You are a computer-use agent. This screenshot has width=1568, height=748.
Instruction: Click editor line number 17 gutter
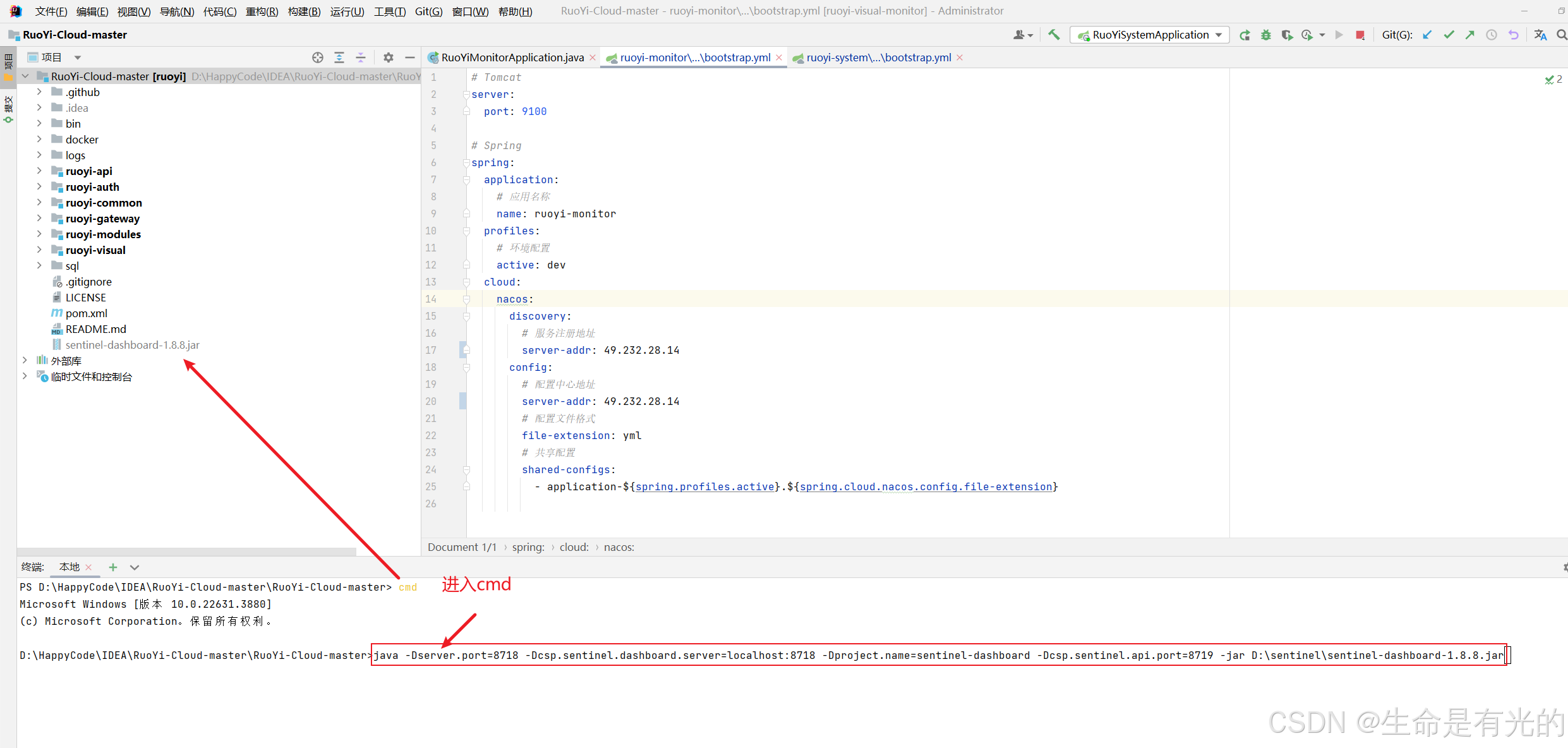point(431,350)
